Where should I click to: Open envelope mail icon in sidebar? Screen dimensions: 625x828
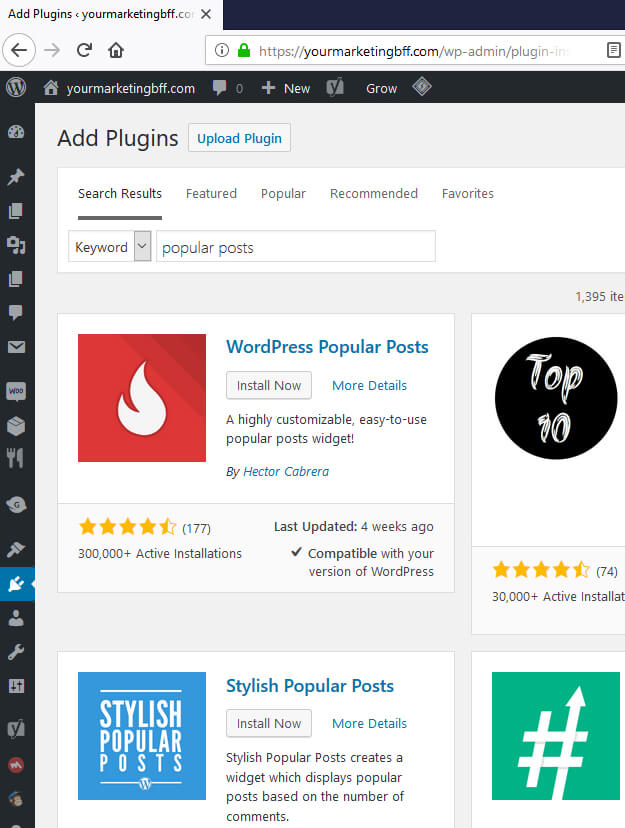pos(16,347)
